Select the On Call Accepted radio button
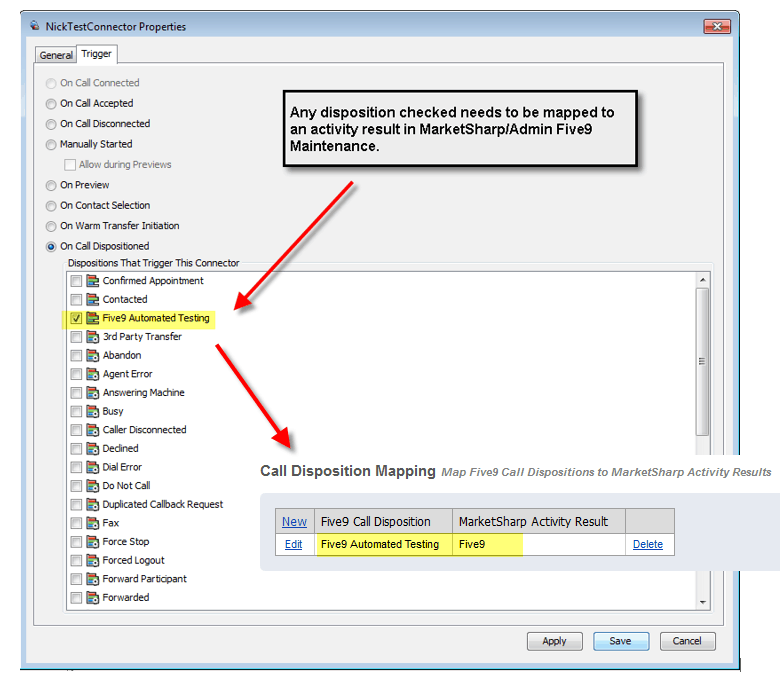The width and height of the screenshot is (780, 677). (51, 104)
